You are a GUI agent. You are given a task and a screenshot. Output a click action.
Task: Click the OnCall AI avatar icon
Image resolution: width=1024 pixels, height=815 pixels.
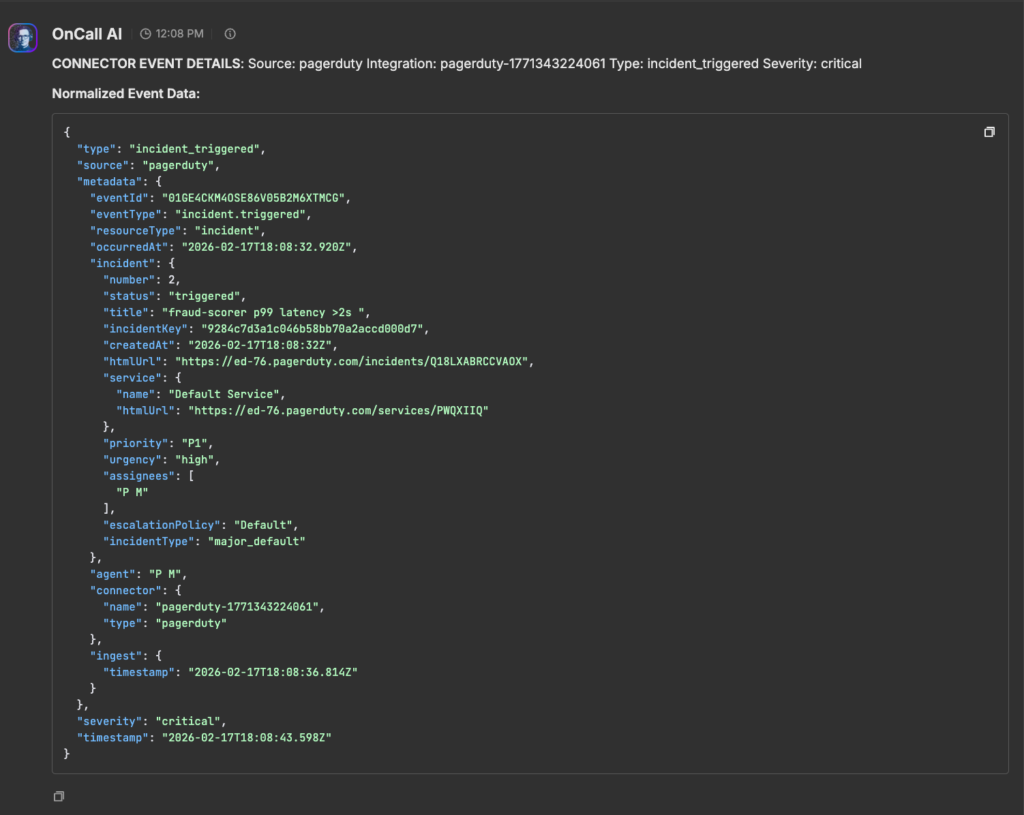point(23,39)
